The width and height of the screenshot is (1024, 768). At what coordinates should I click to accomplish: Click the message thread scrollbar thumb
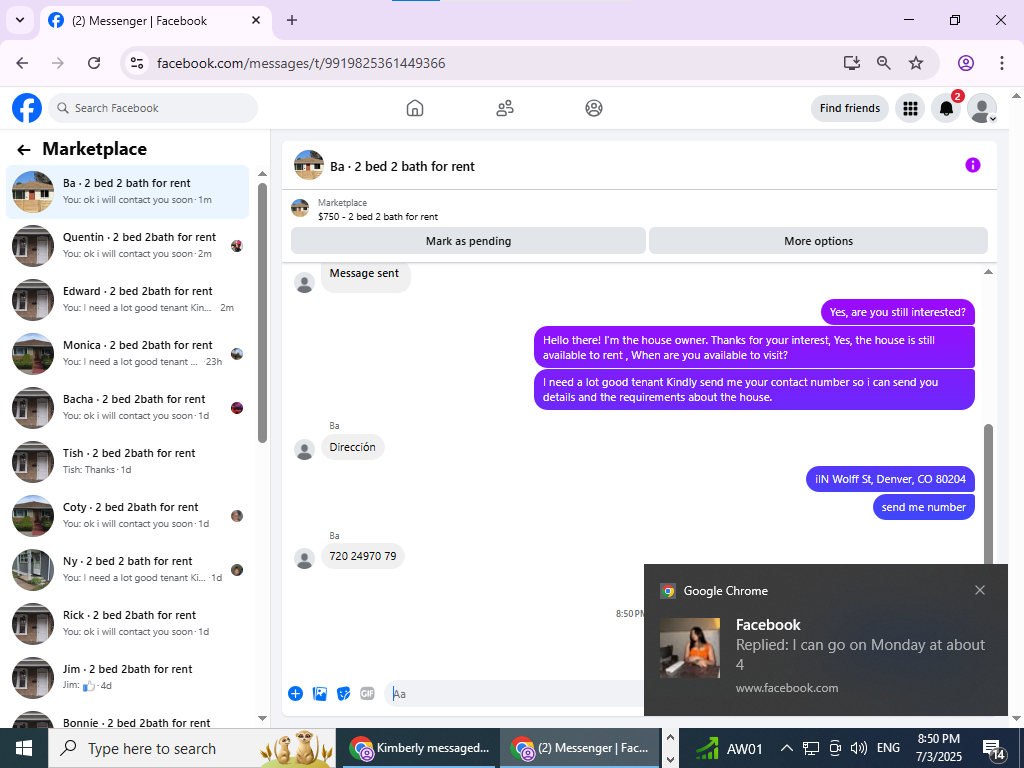(988, 496)
